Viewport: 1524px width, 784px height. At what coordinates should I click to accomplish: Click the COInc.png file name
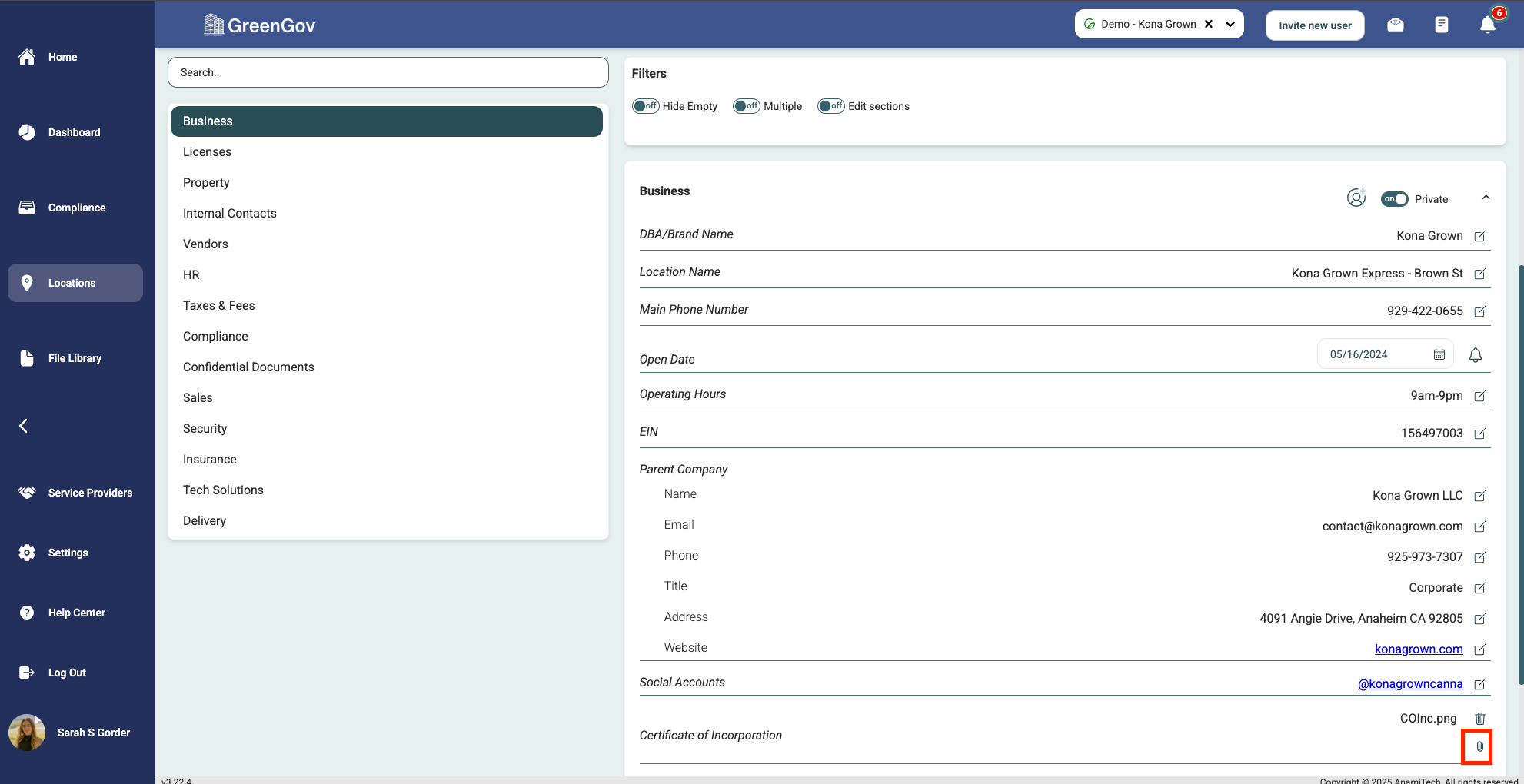click(x=1428, y=718)
